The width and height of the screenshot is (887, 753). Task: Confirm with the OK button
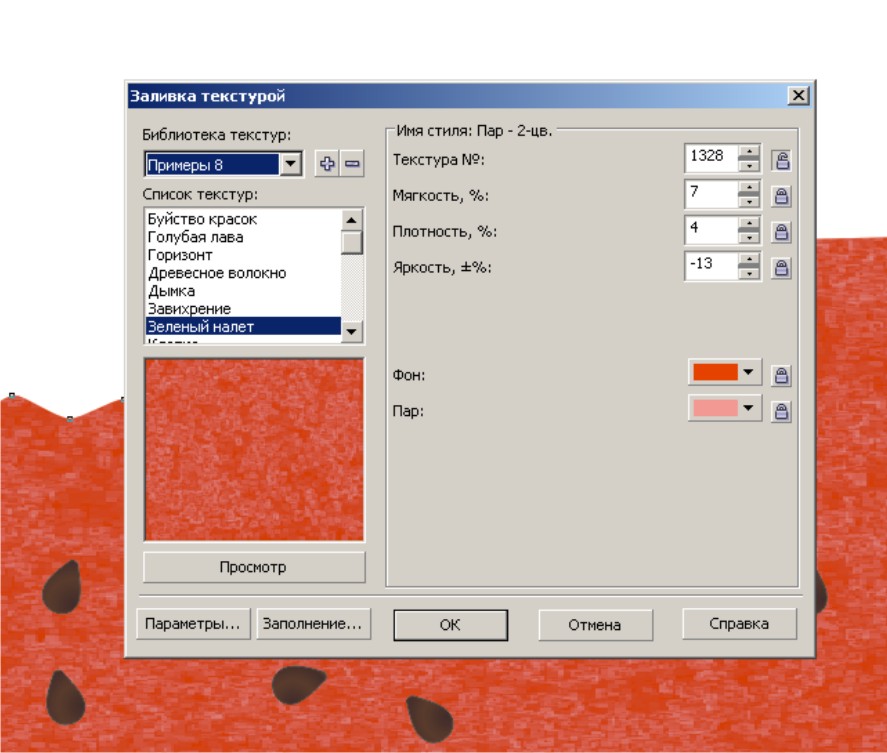[450, 625]
